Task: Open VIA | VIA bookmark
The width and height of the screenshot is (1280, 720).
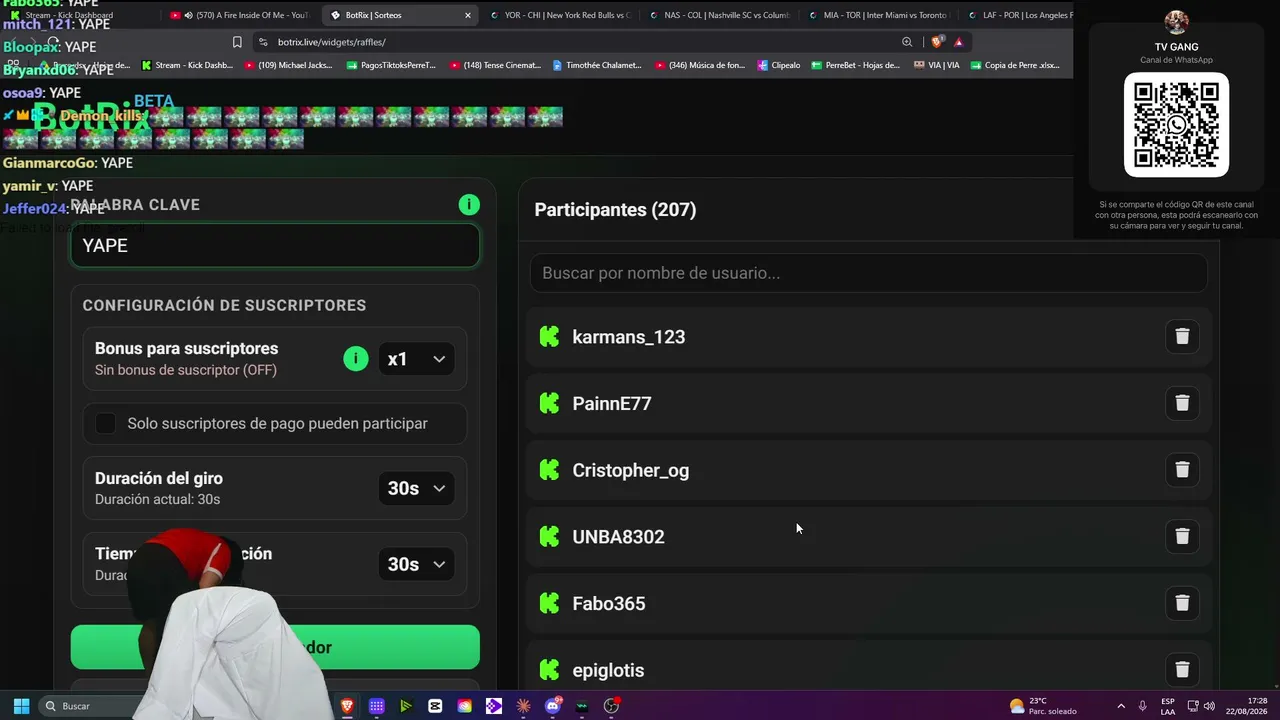Action: (937, 65)
